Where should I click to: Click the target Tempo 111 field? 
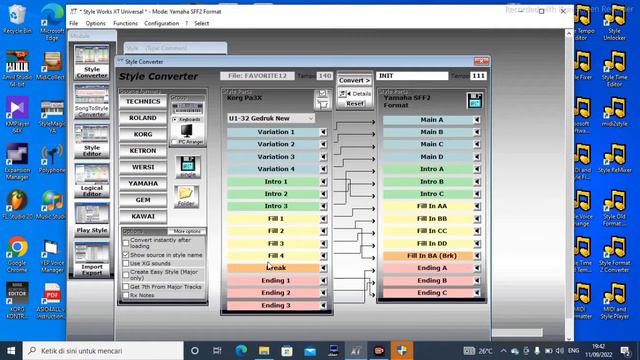(x=478, y=76)
